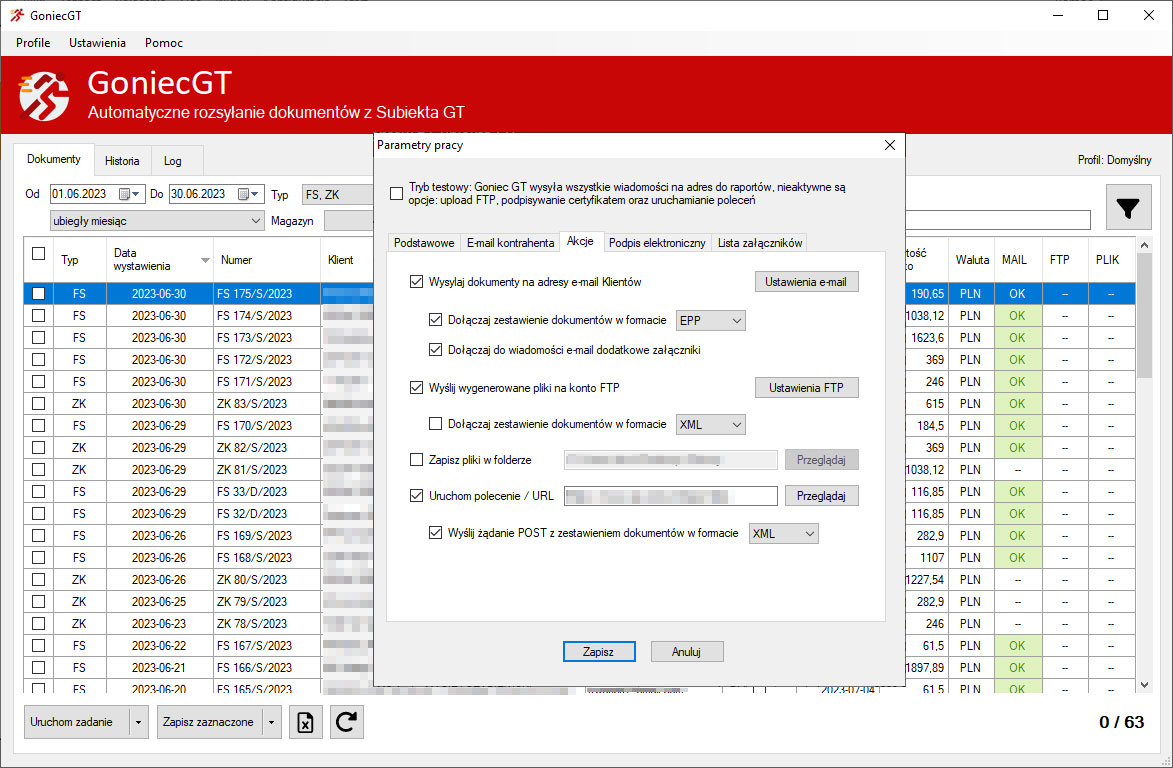
Task: Click the Numer column header
Action: click(x=266, y=260)
